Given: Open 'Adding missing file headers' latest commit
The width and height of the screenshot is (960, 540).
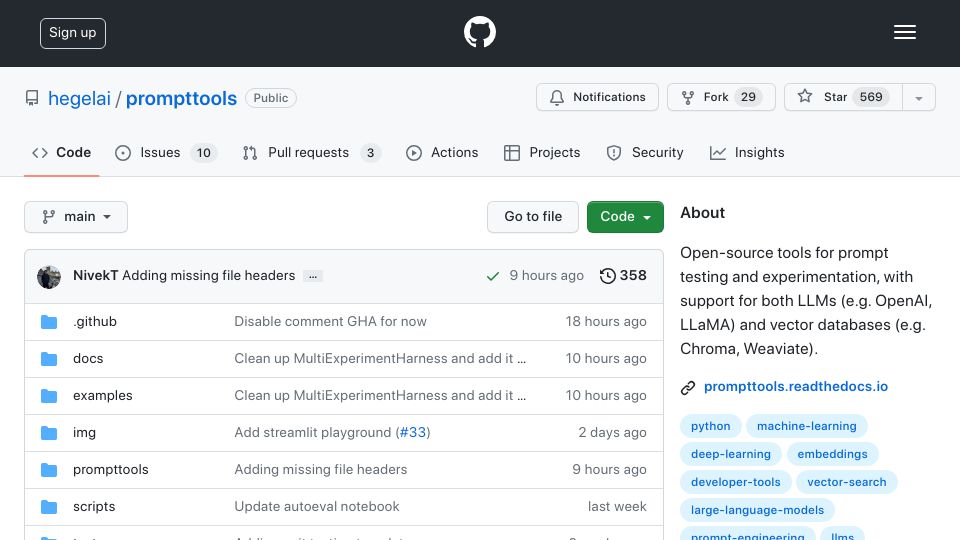Looking at the screenshot, I should pyautogui.click(x=208, y=276).
